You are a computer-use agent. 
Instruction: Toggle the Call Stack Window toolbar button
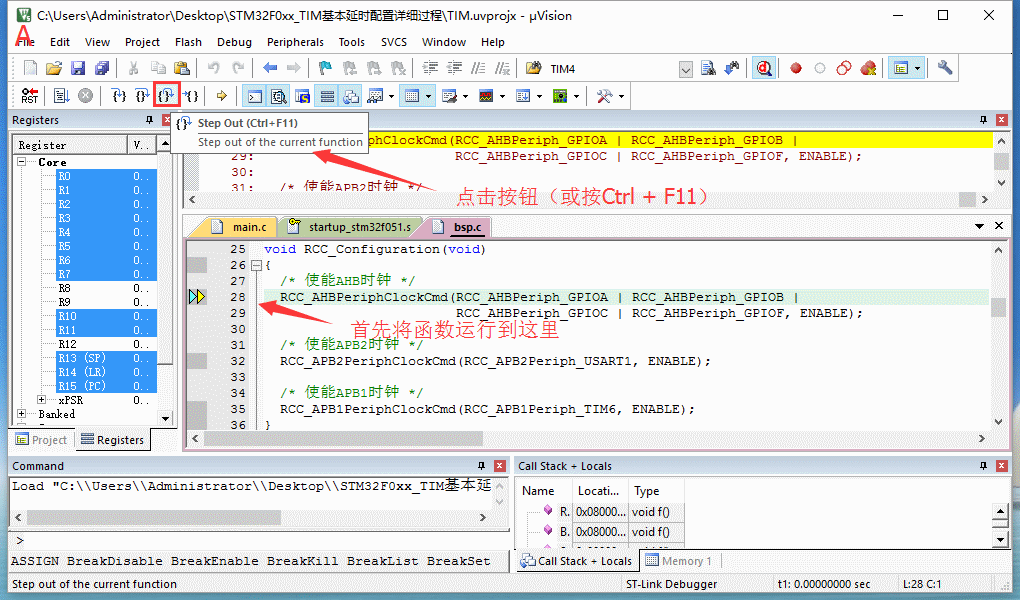[351, 96]
